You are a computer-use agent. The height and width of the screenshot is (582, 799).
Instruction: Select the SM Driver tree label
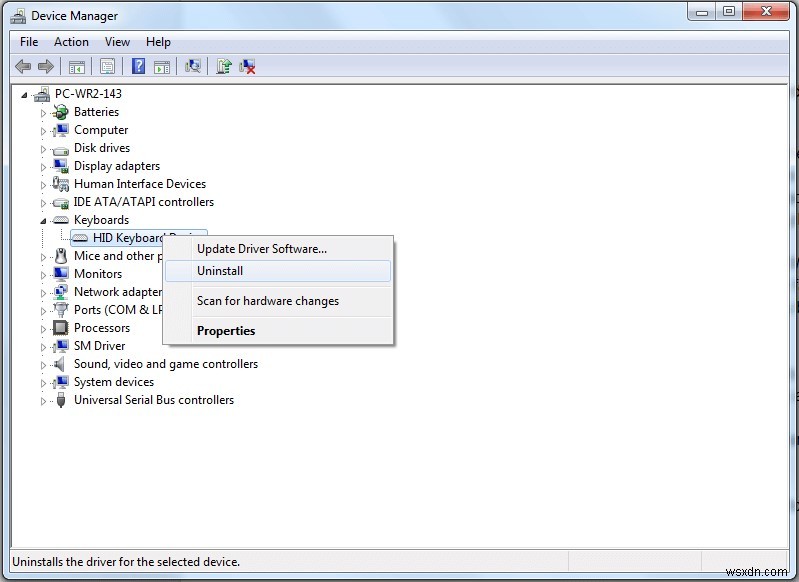point(99,346)
